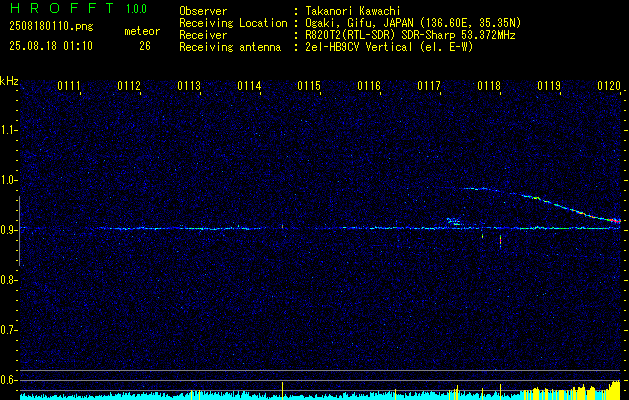Screen dimensions: 629x400
Task: Click antenna 2el-HB9CV Vertical text
Action: pyautogui.click(x=389, y=47)
